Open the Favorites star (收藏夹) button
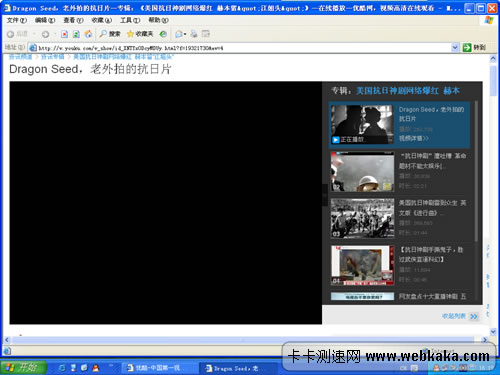 tap(140, 34)
